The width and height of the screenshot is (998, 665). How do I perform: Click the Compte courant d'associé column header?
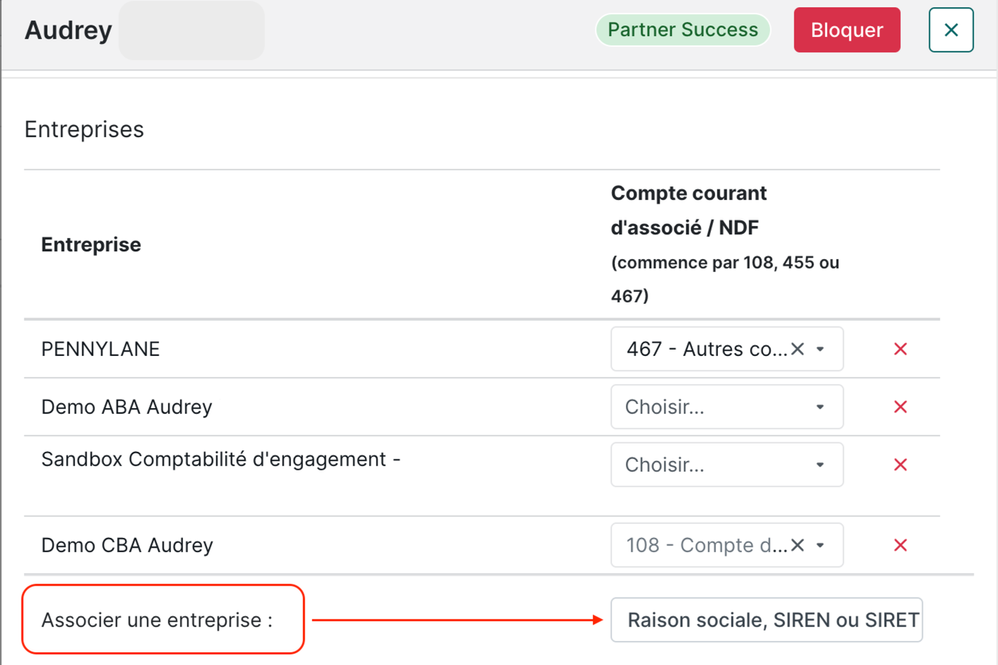coord(689,210)
